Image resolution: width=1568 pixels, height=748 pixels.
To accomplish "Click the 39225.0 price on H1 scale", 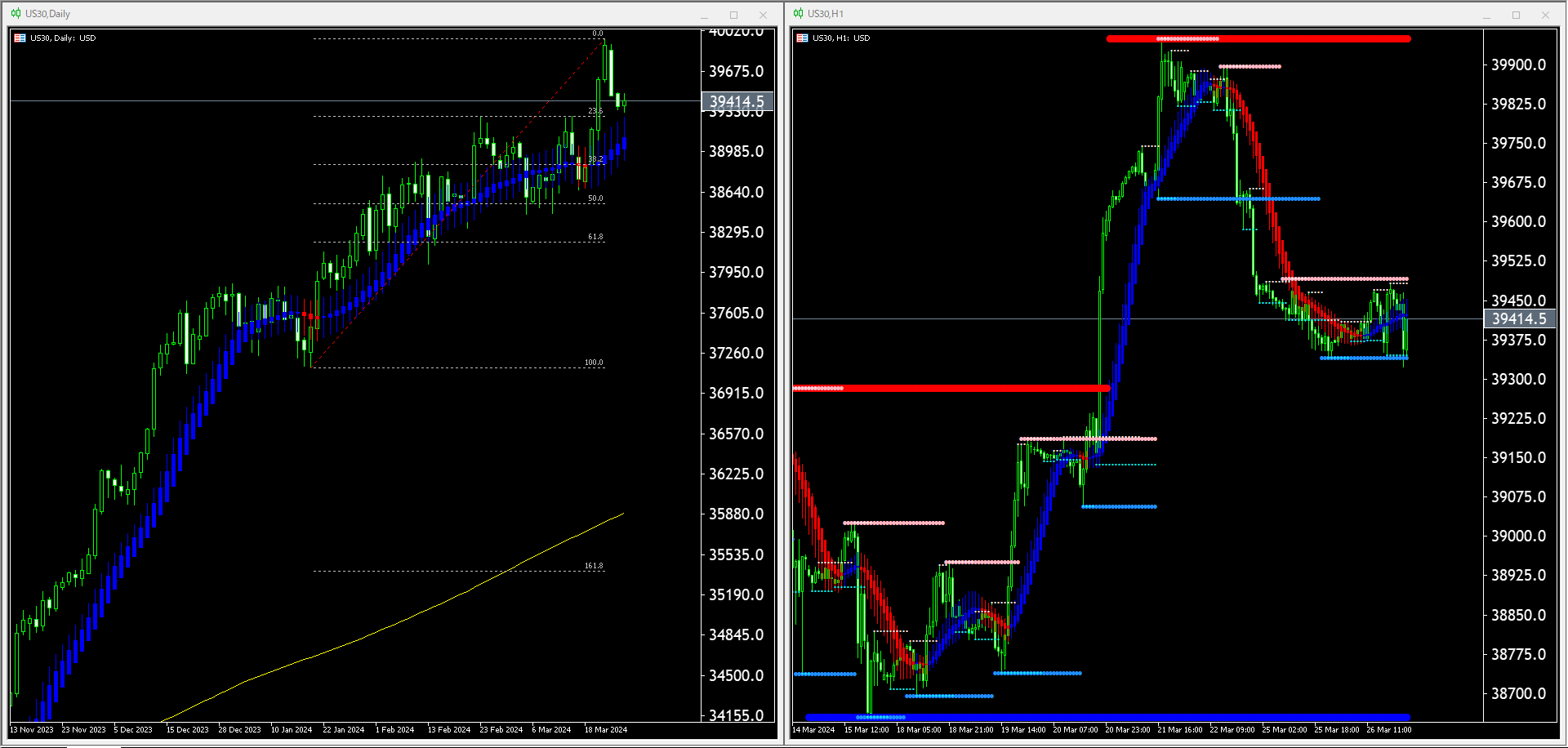I will (x=1518, y=418).
